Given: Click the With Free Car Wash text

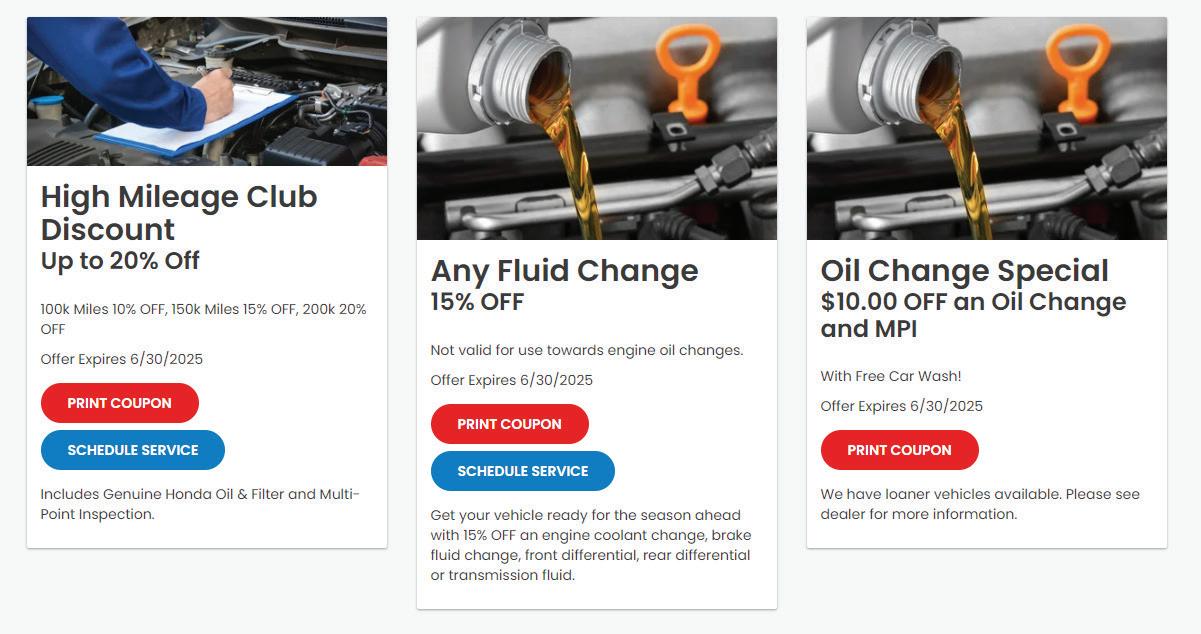Looking at the screenshot, I should [x=891, y=376].
